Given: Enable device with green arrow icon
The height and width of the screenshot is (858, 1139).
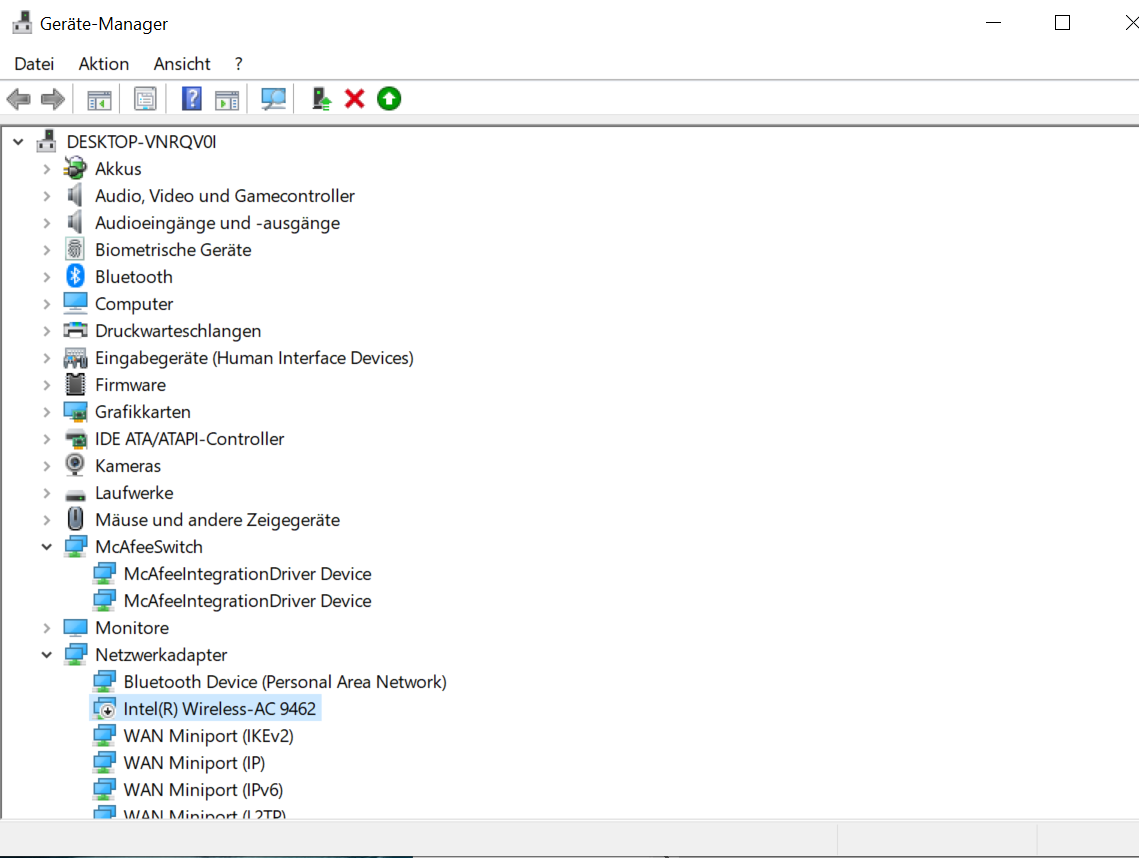Looking at the screenshot, I should click(389, 99).
